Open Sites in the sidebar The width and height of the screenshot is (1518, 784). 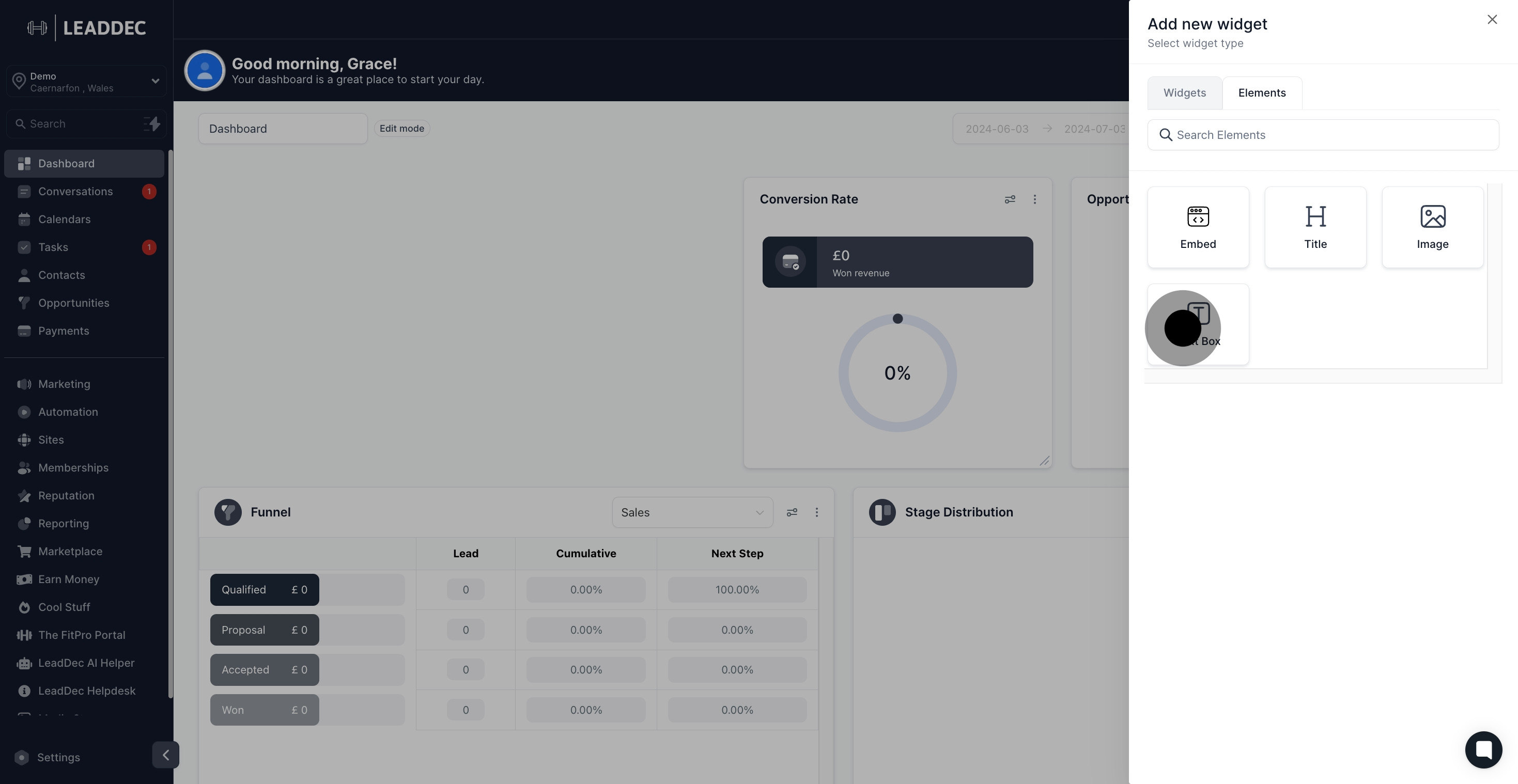(84, 440)
